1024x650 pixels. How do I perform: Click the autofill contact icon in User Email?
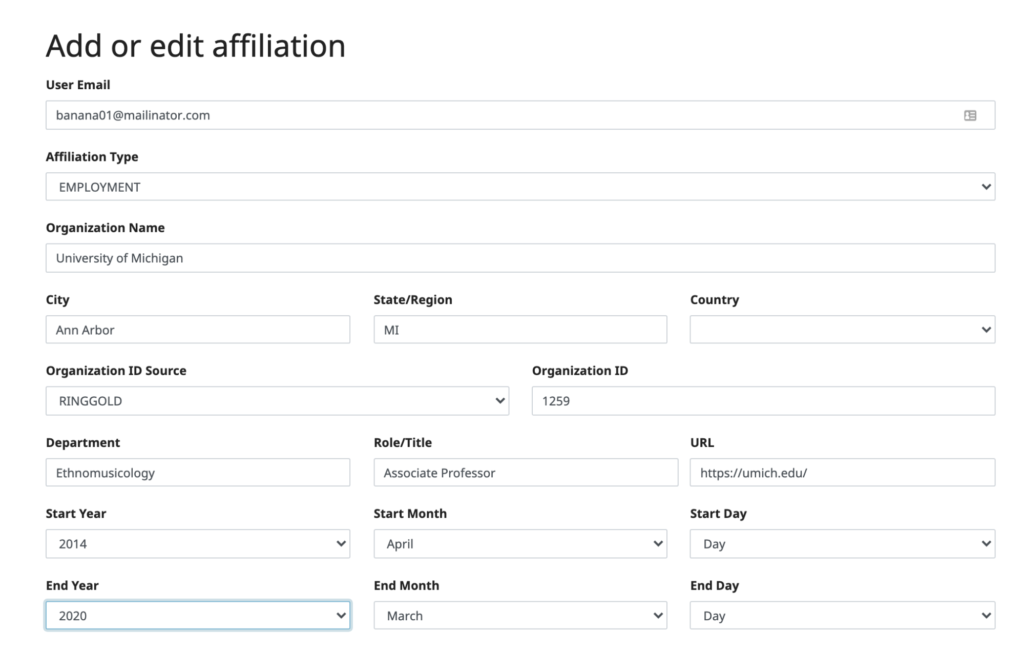970,115
